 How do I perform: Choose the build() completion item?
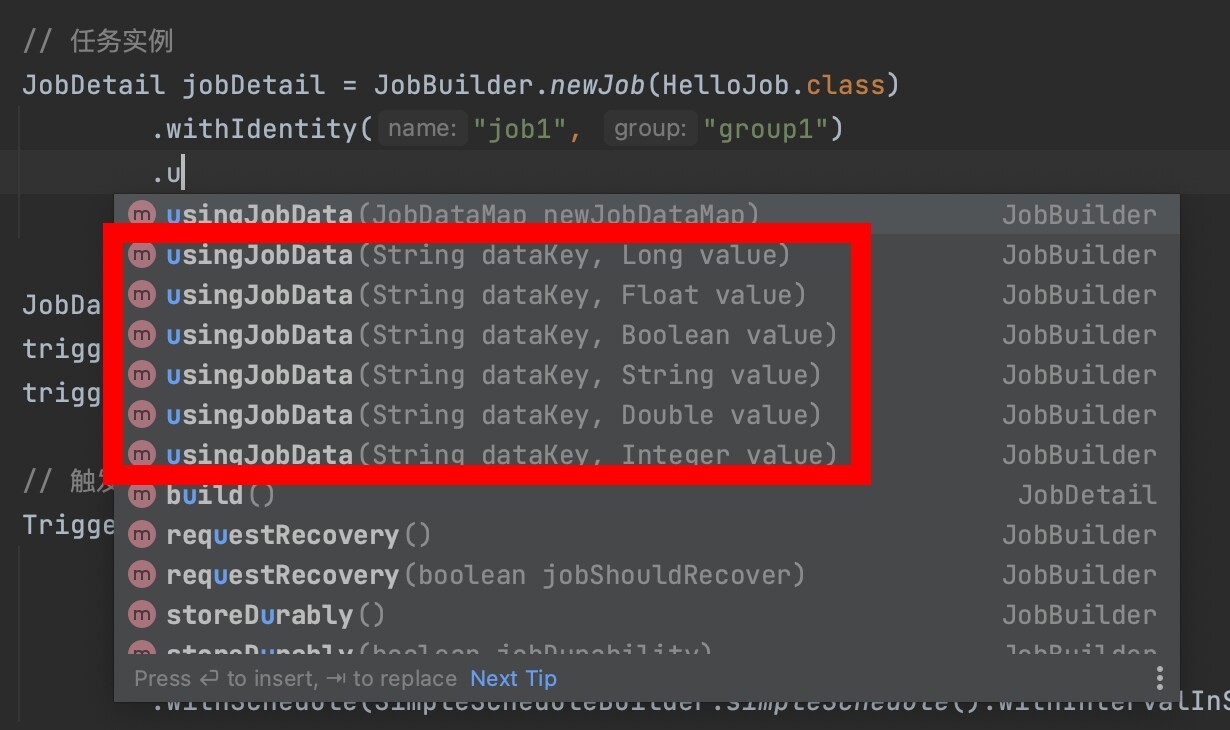point(220,495)
